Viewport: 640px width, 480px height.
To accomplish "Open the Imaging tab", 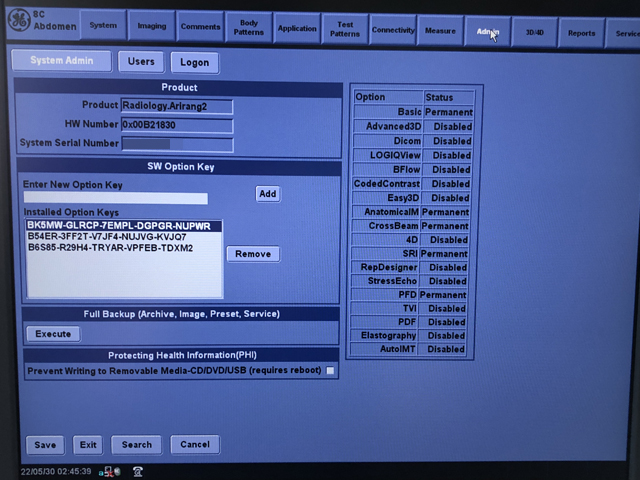I will click(x=151, y=26).
